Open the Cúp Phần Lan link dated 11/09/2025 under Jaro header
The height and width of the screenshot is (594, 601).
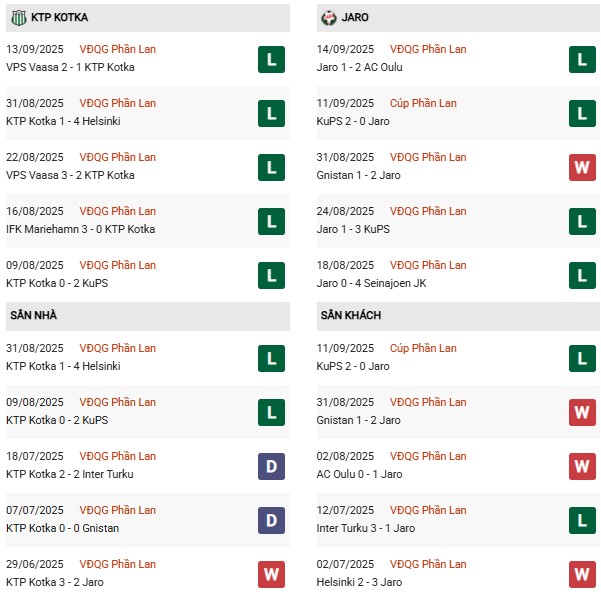[x=423, y=103]
